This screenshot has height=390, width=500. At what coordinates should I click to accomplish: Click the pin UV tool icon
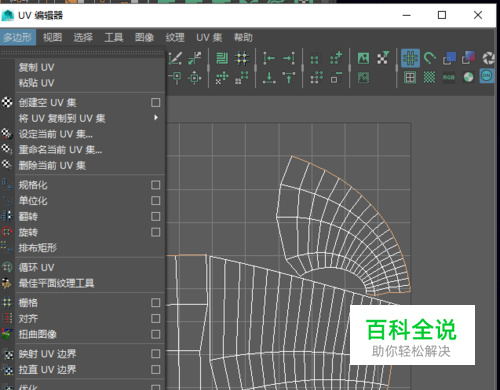pyautogui.click(x=175, y=78)
